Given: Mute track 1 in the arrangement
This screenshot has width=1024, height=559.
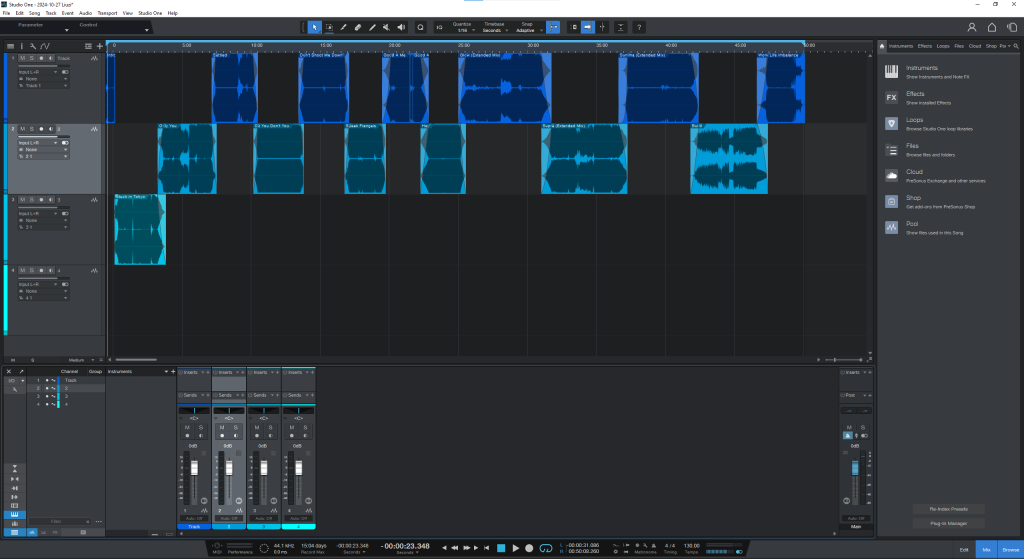Looking at the screenshot, I should pos(21,59).
